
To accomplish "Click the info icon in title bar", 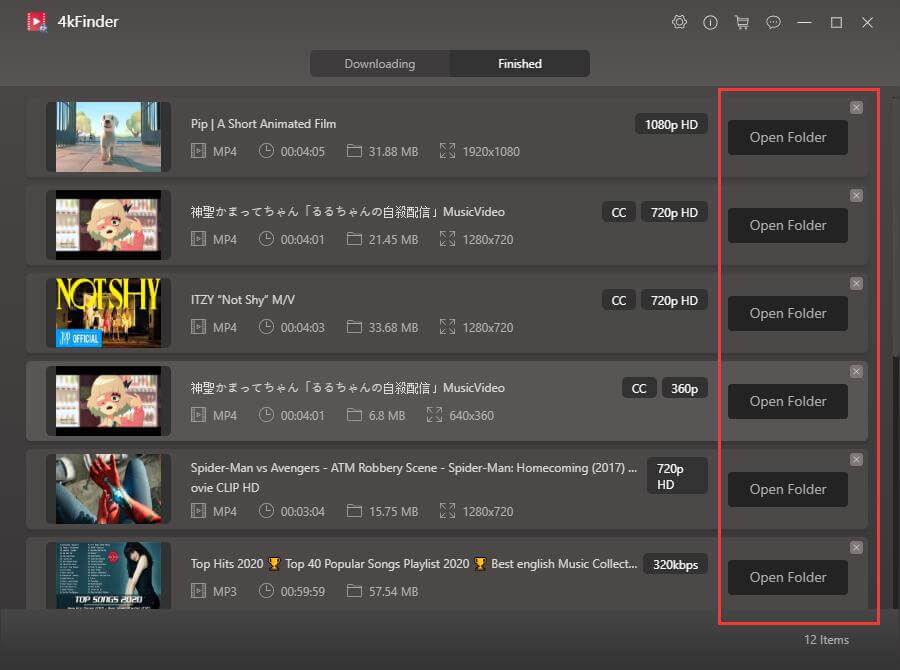I will tap(710, 22).
